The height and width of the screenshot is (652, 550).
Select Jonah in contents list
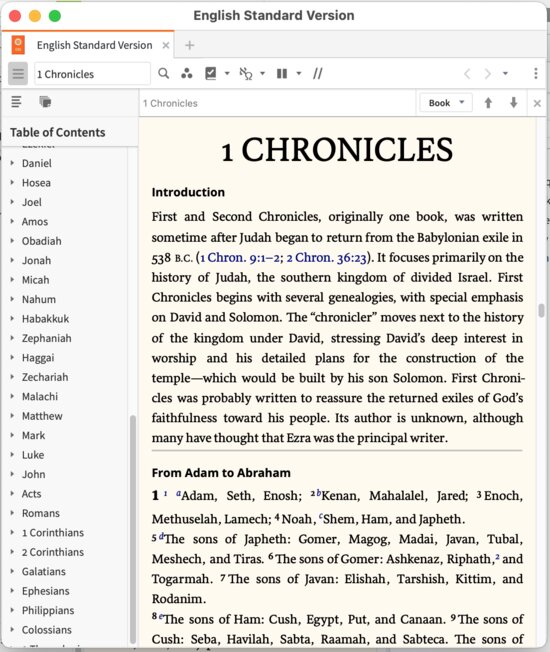(x=37, y=261)
